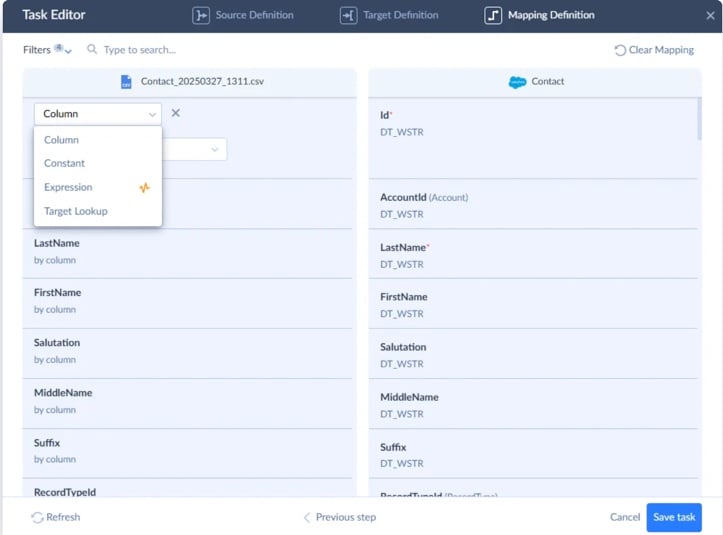The image size is (723, 535).
Task: Select the target LastName field
Action: (533, 253)
